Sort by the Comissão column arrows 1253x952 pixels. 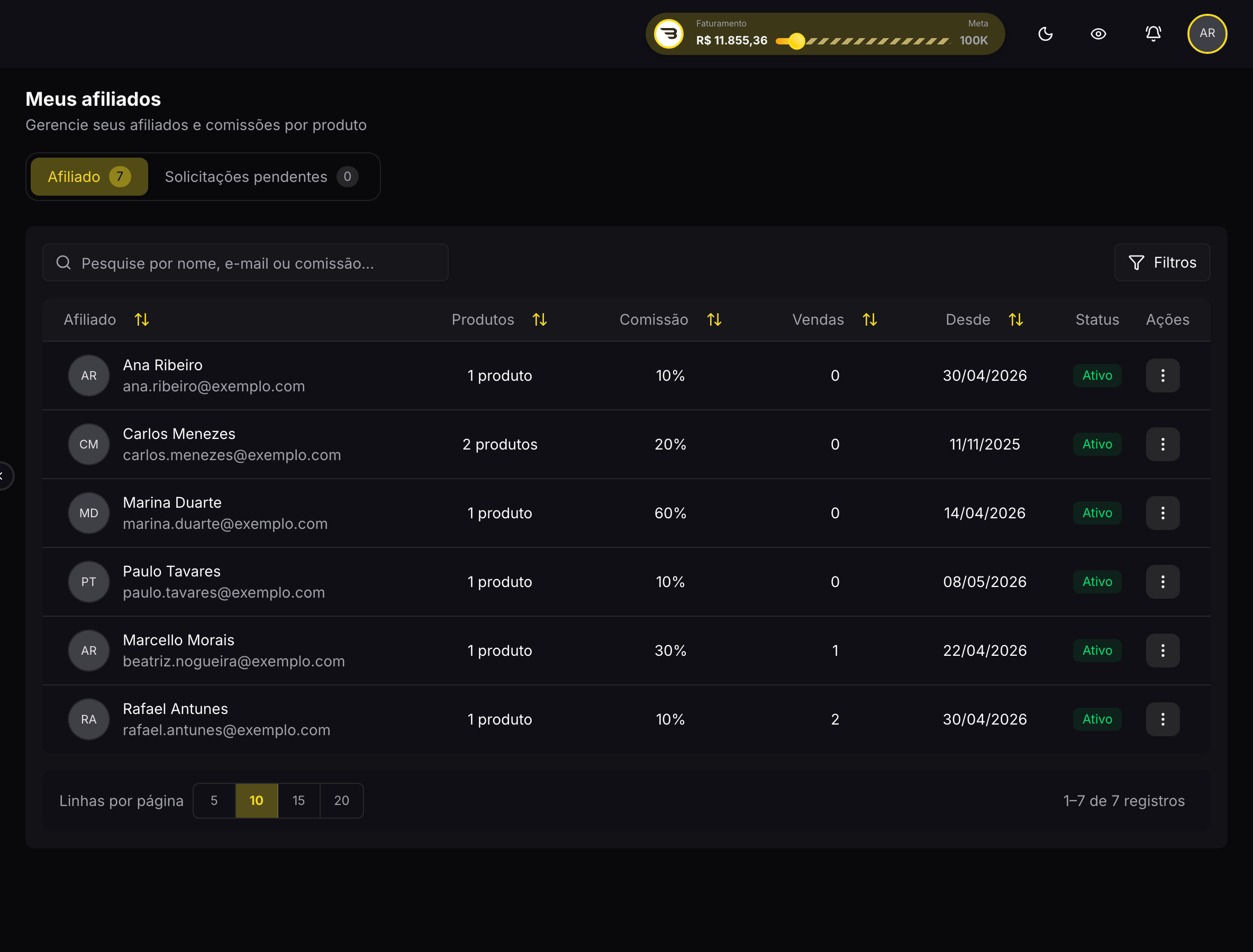(714, 320)
